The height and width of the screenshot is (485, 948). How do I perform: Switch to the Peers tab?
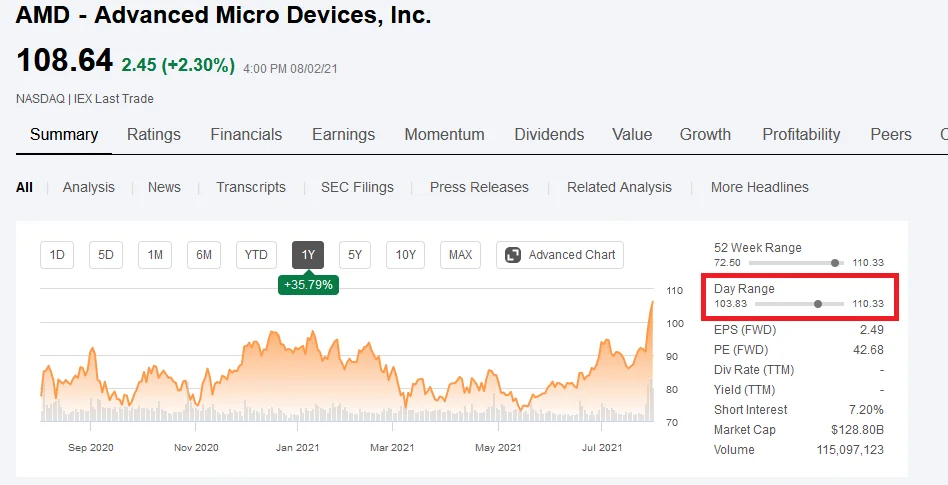tap(891, 134)
